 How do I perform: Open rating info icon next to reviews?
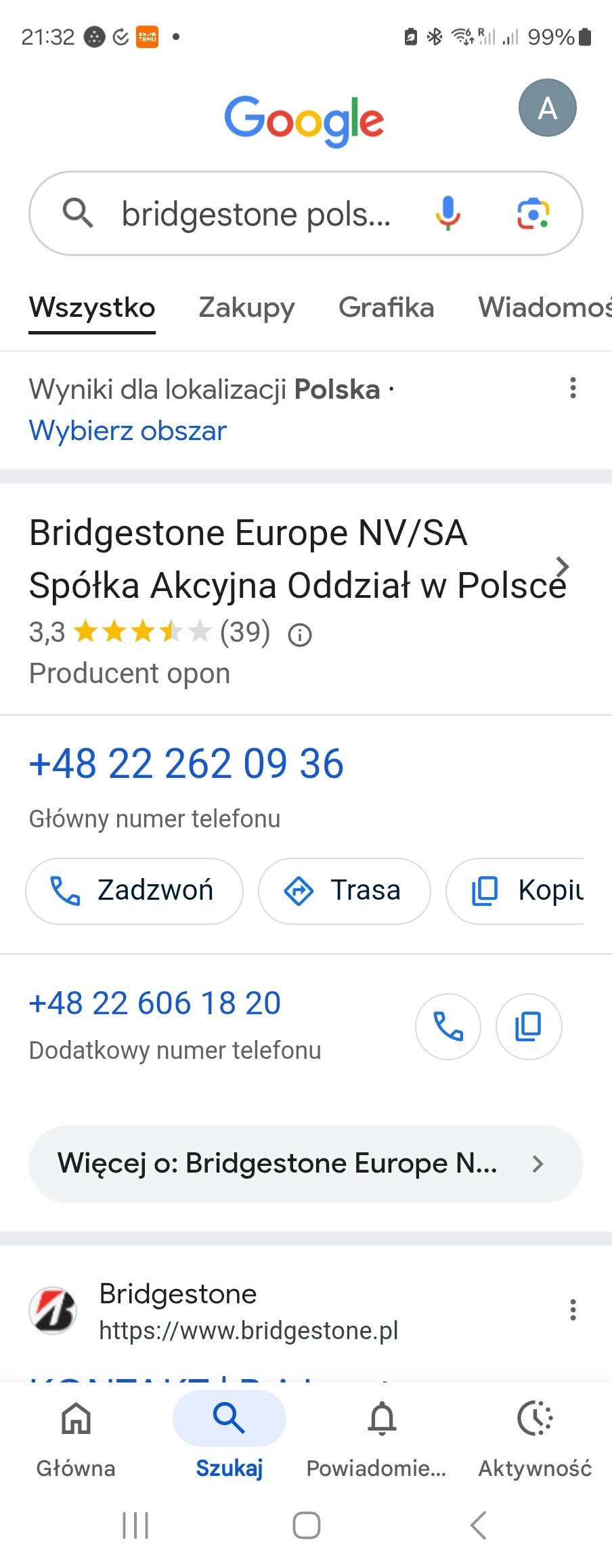coord(300,634)
